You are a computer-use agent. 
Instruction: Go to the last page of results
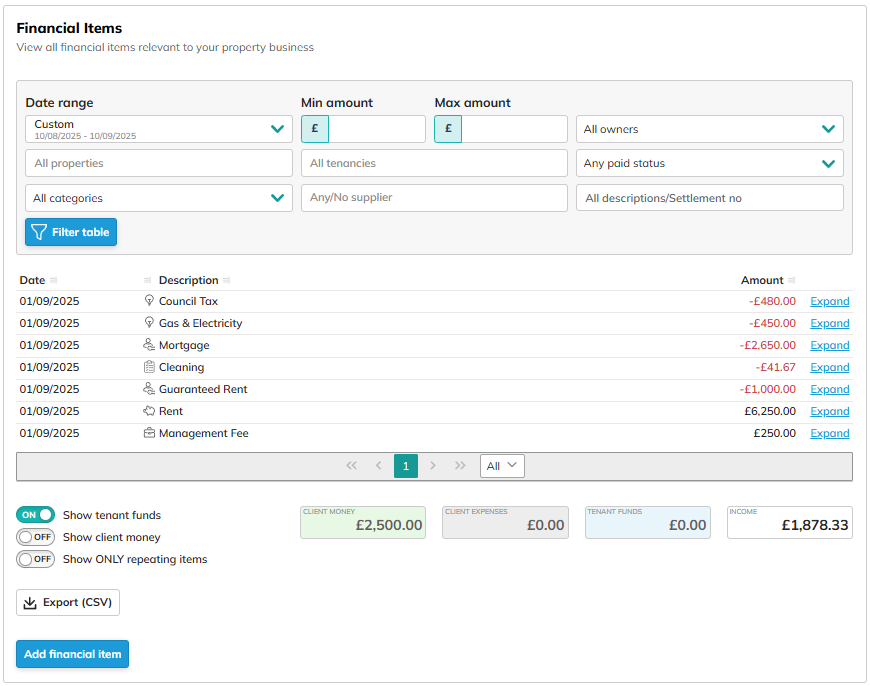point(460,466)
